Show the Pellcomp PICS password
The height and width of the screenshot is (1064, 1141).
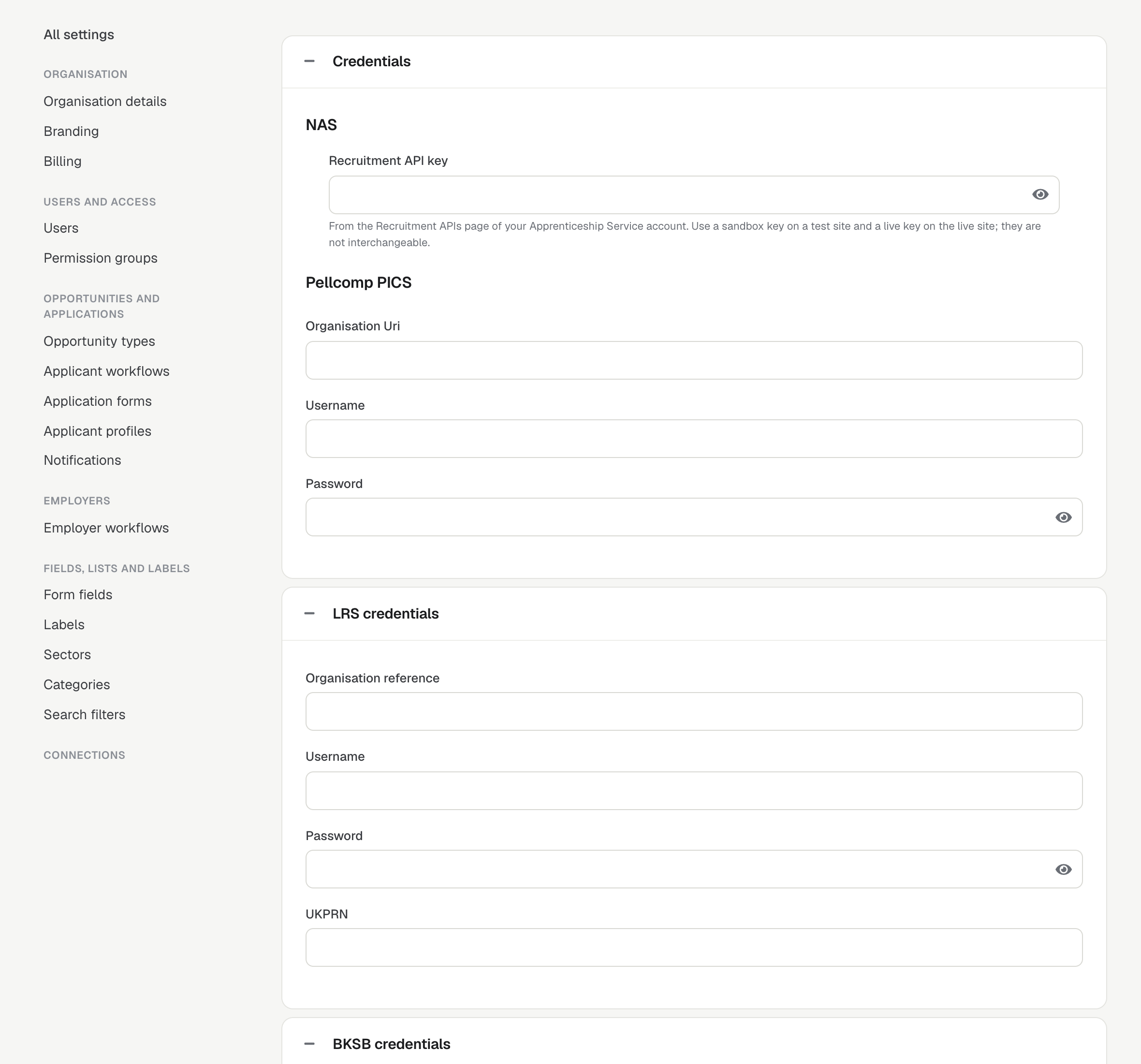(x=1063, y=517)
